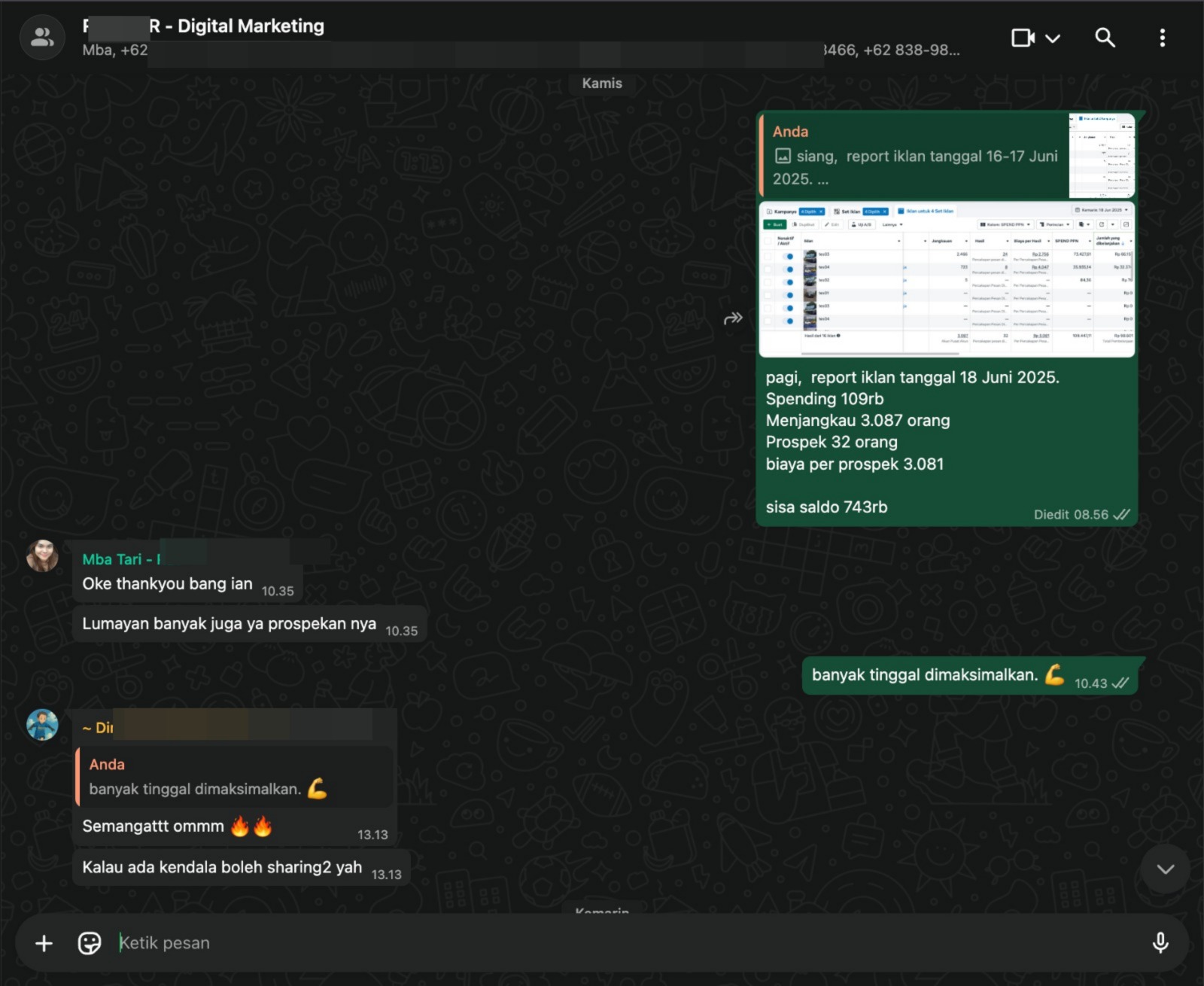Image resolution: width=1204 pixels, height=986 pixels.
Task: Click Mba Tari's profile picture
Action: coord(42,556)
